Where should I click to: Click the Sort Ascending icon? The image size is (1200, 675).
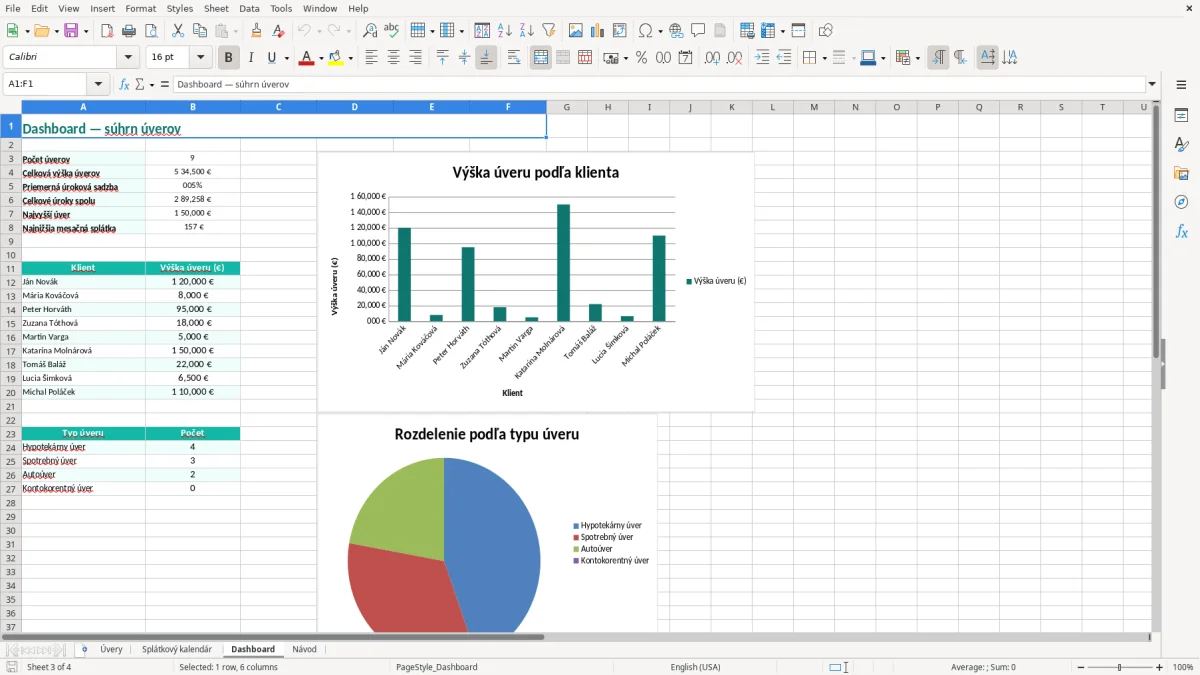click(505, 31)
